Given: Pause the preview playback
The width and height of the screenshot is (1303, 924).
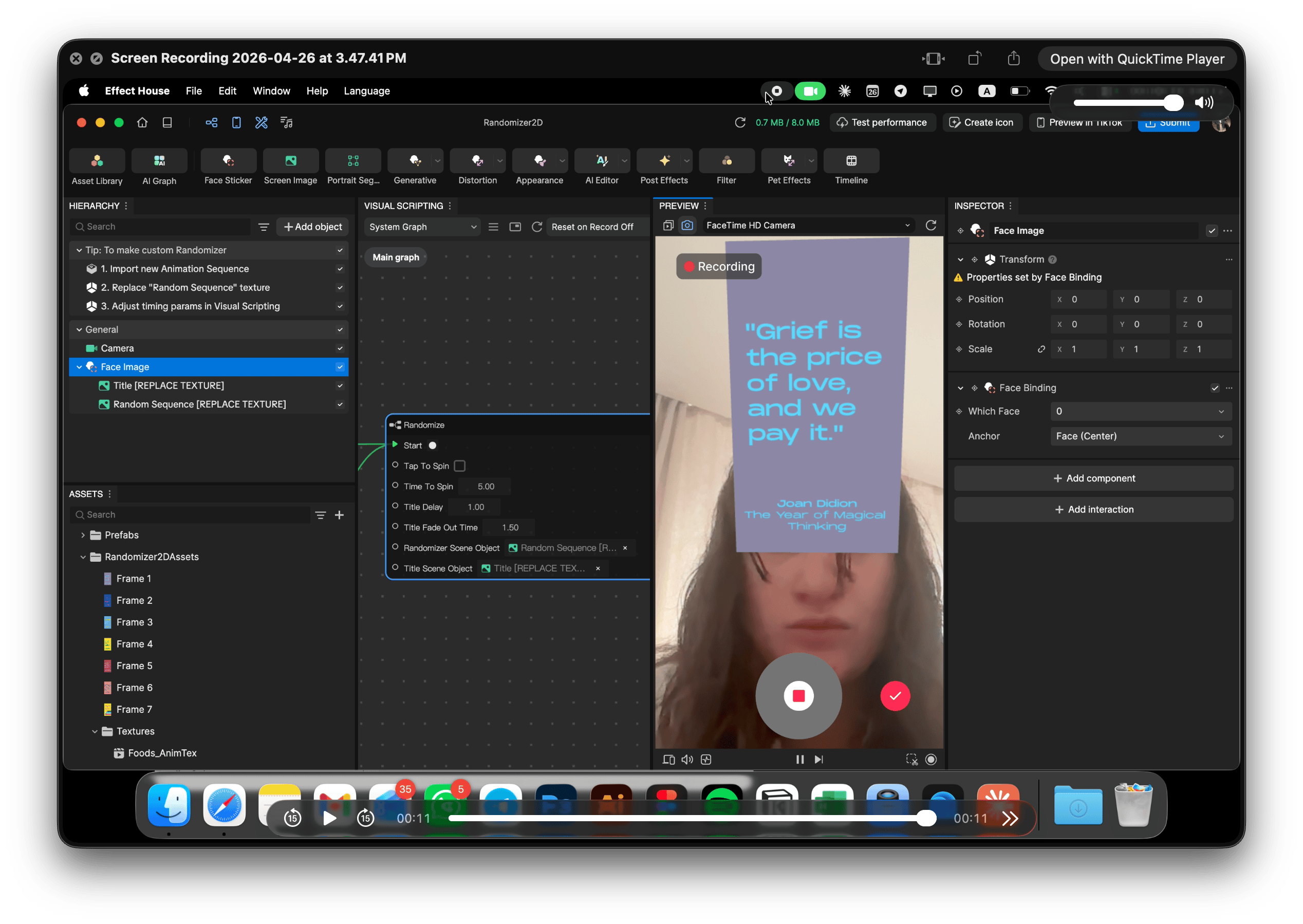Looking at the screenshot, I should click(x=799, y=760).
